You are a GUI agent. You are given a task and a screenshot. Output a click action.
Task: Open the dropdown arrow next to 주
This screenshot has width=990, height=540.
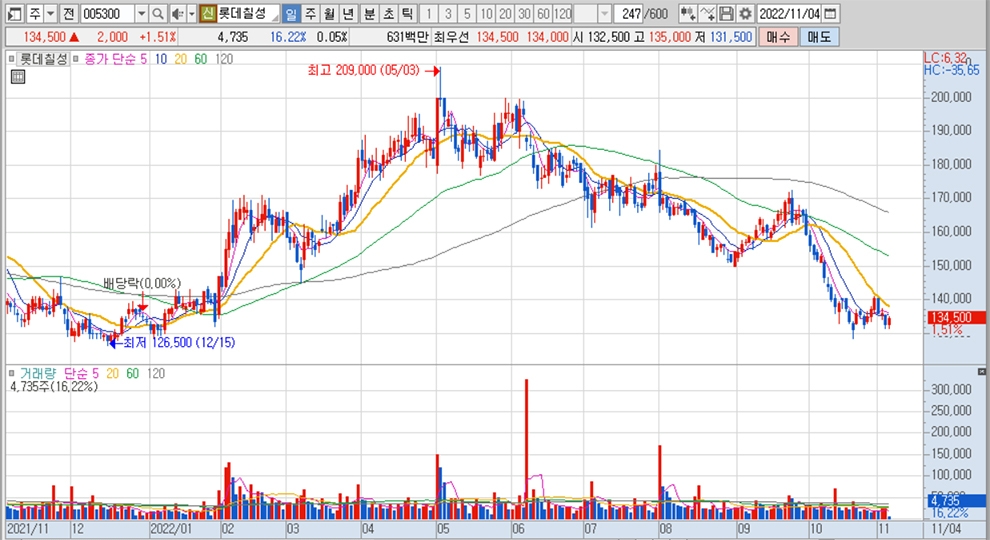coord(49,14)
